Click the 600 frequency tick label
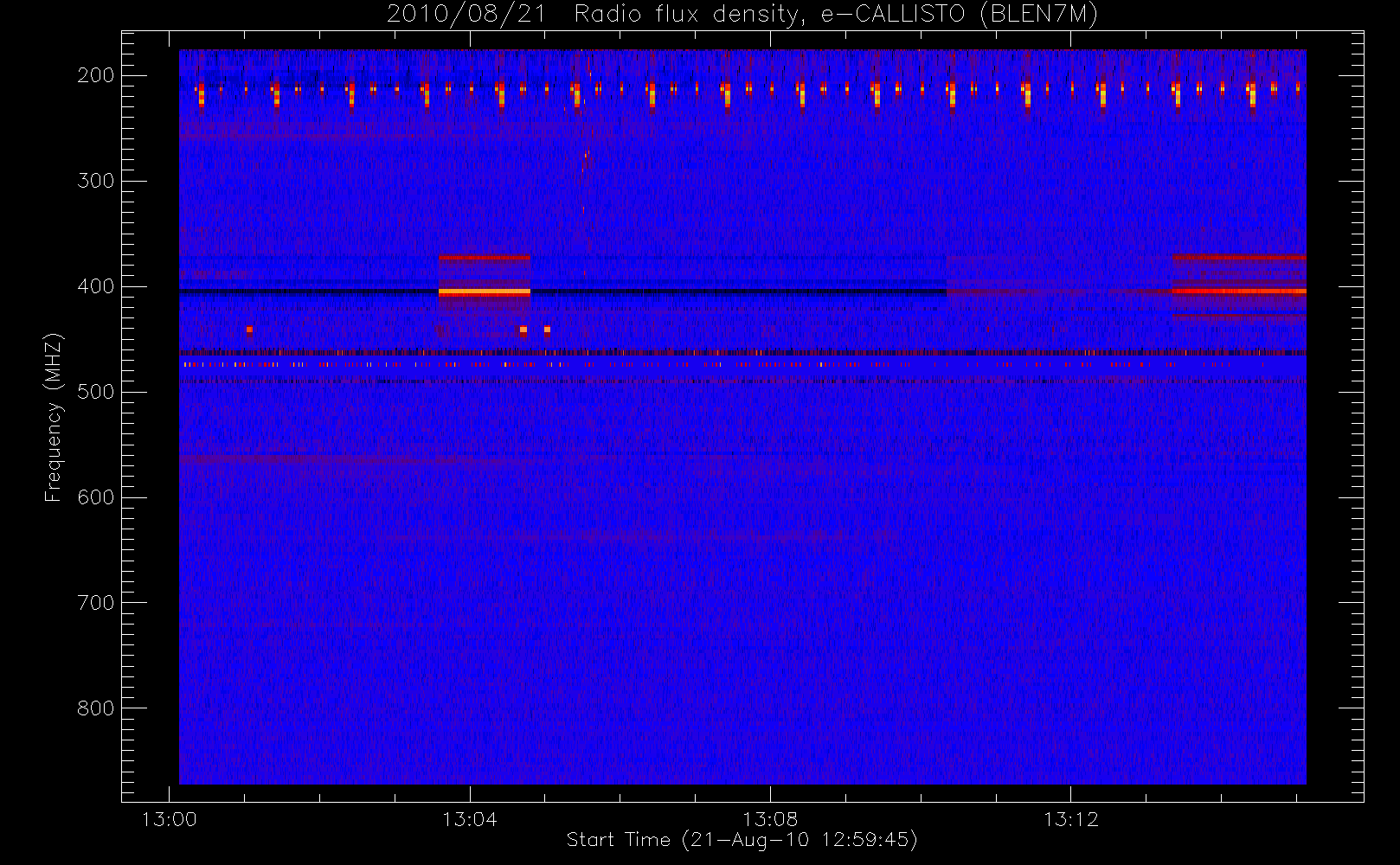This screenshot has width=1400, height=865. (x=95, y=497)
